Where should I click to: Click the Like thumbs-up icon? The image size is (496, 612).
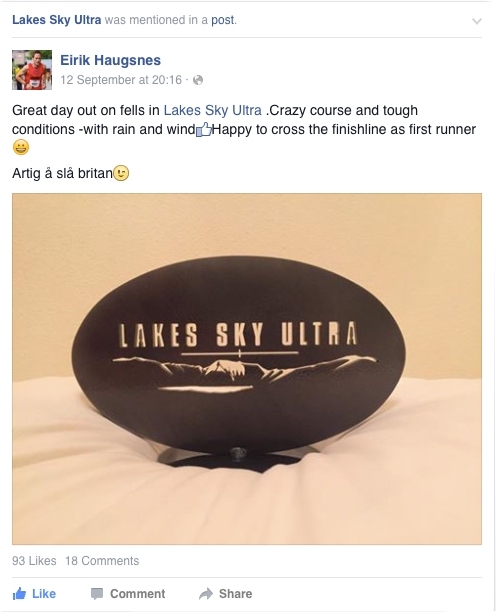pyautogui.click(x=19, y=594)
